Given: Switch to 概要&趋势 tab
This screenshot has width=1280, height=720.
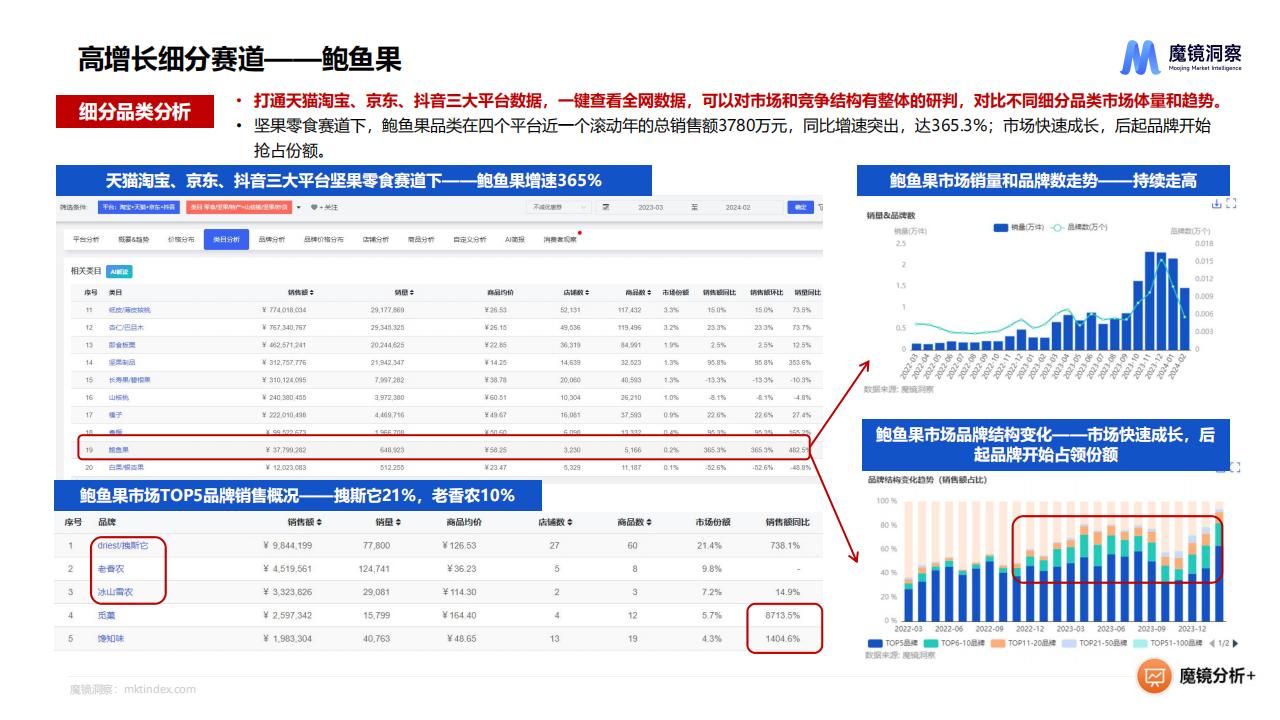Looking at the screenshot, I should 133,240.
